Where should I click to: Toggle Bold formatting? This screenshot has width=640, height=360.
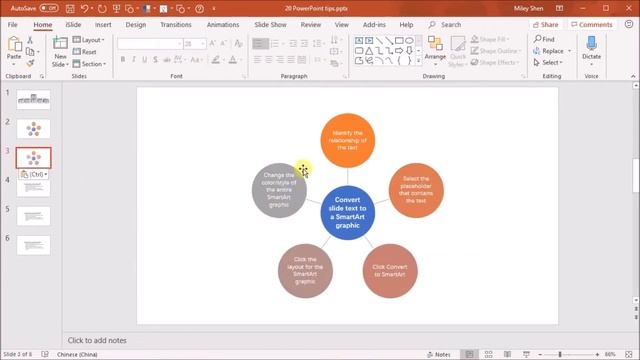(122, 60)
